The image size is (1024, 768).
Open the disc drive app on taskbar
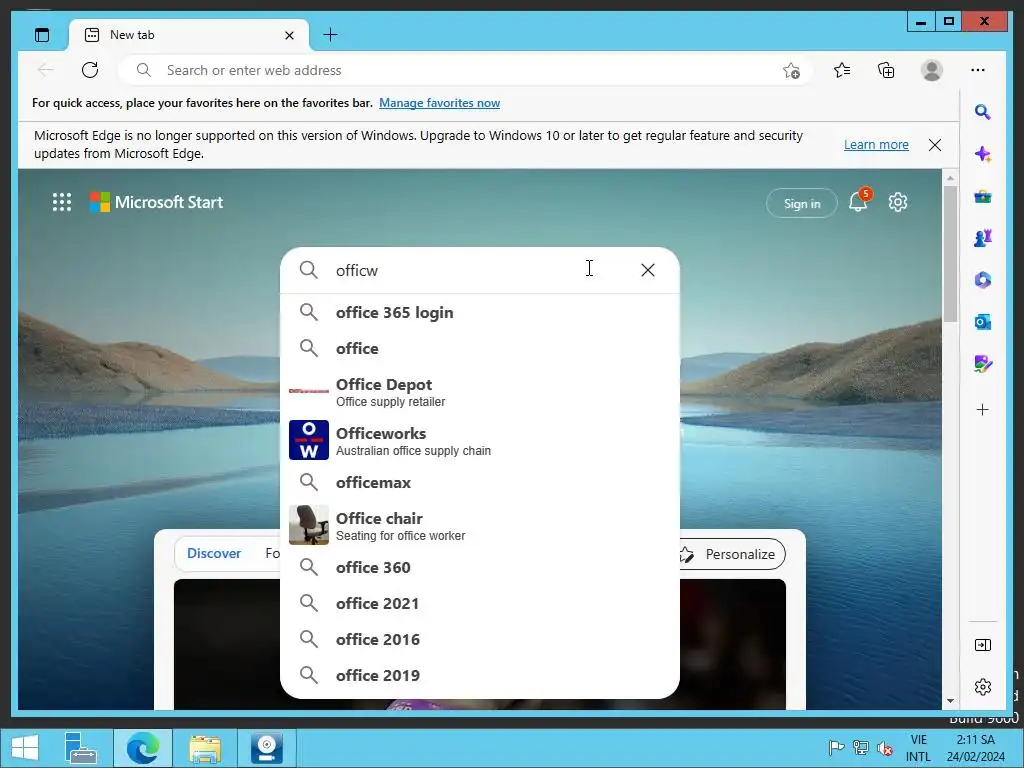(x=267, y=748)
